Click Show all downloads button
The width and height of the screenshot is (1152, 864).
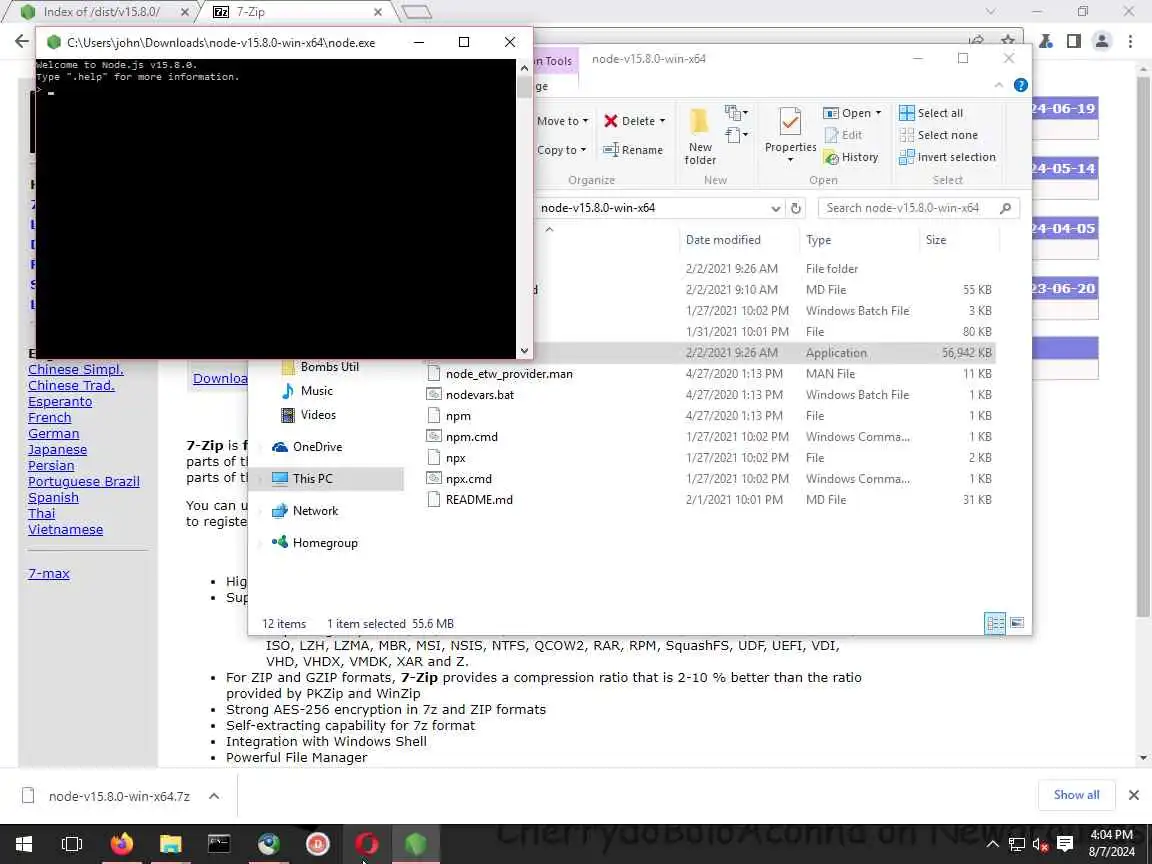[1076, 795]
